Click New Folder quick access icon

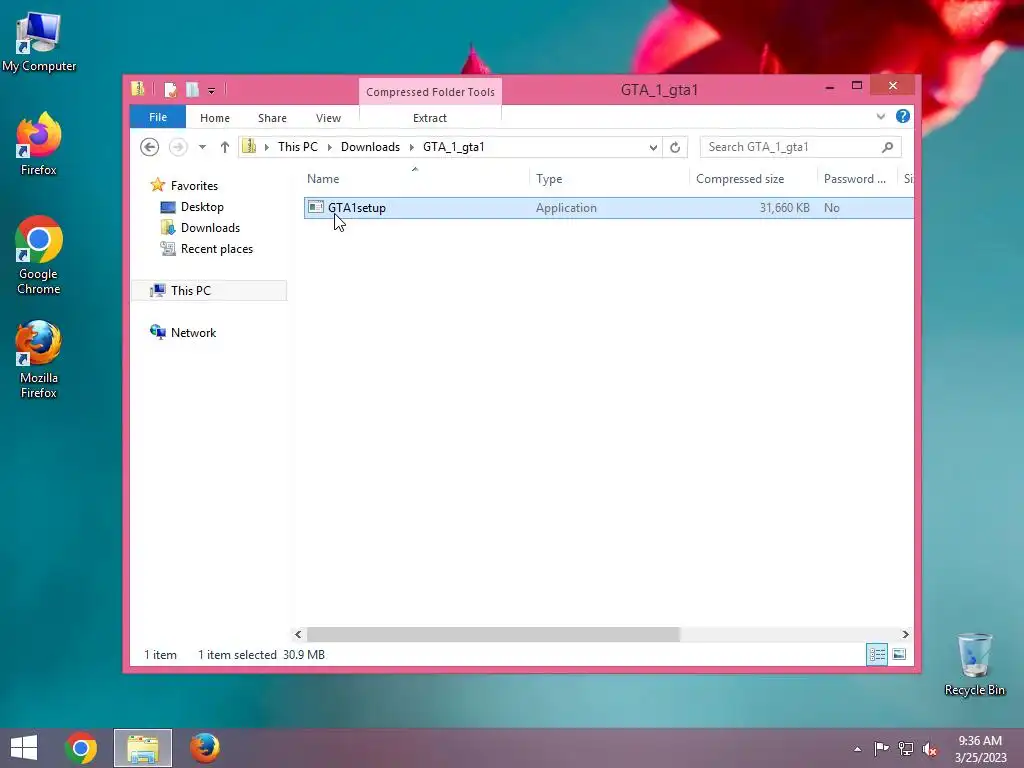(x=192, y=89)
